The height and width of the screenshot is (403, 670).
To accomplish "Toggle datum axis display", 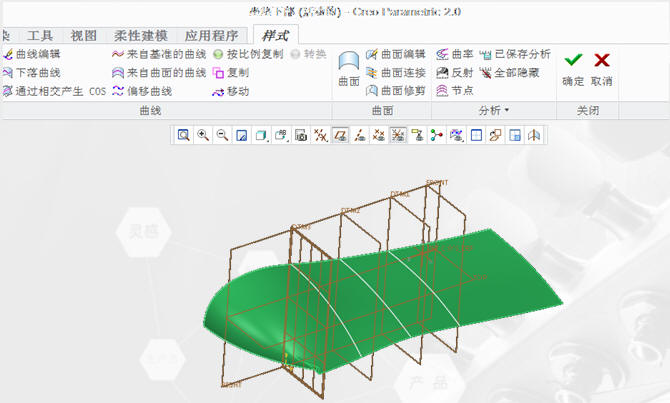I will 360,135.
